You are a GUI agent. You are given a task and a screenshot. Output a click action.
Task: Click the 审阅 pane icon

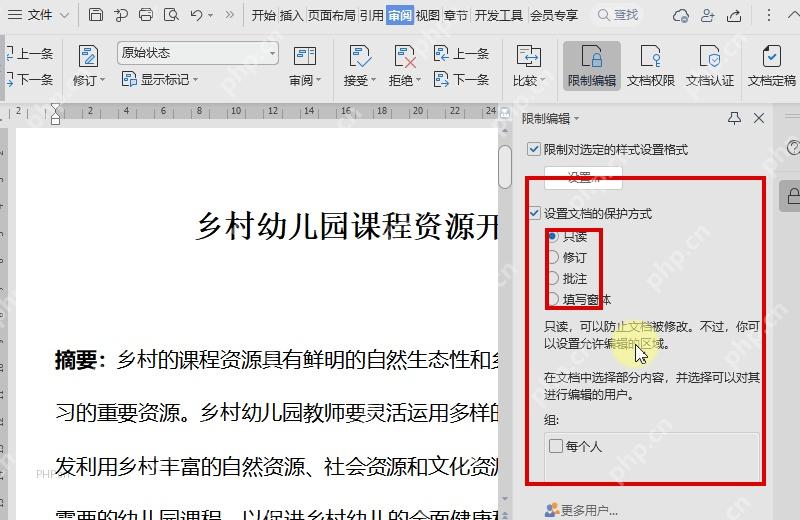point(305,56)
